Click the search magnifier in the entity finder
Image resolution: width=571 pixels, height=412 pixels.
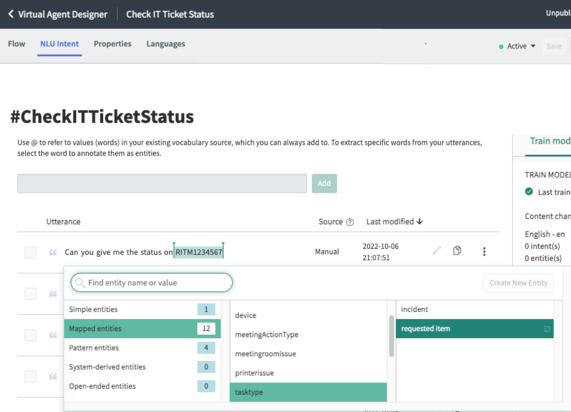click(x=80, y=283)
